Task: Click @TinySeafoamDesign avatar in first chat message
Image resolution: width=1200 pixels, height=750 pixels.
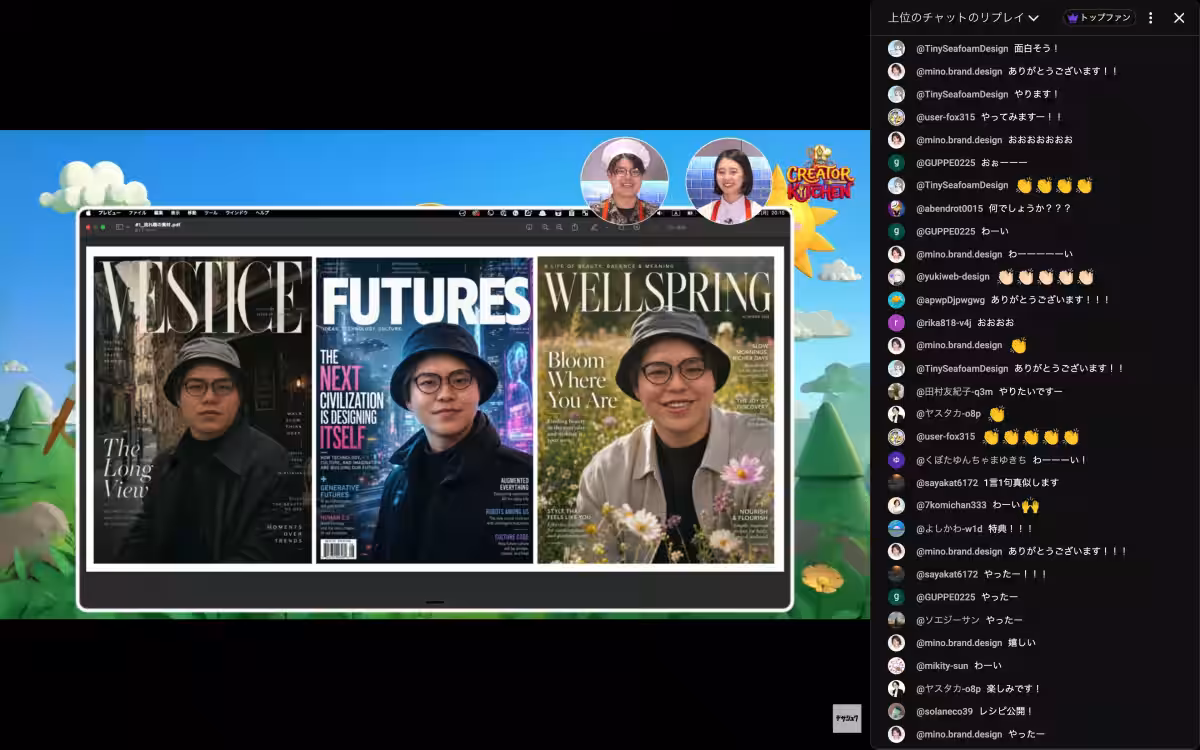Action: [896, 48]
